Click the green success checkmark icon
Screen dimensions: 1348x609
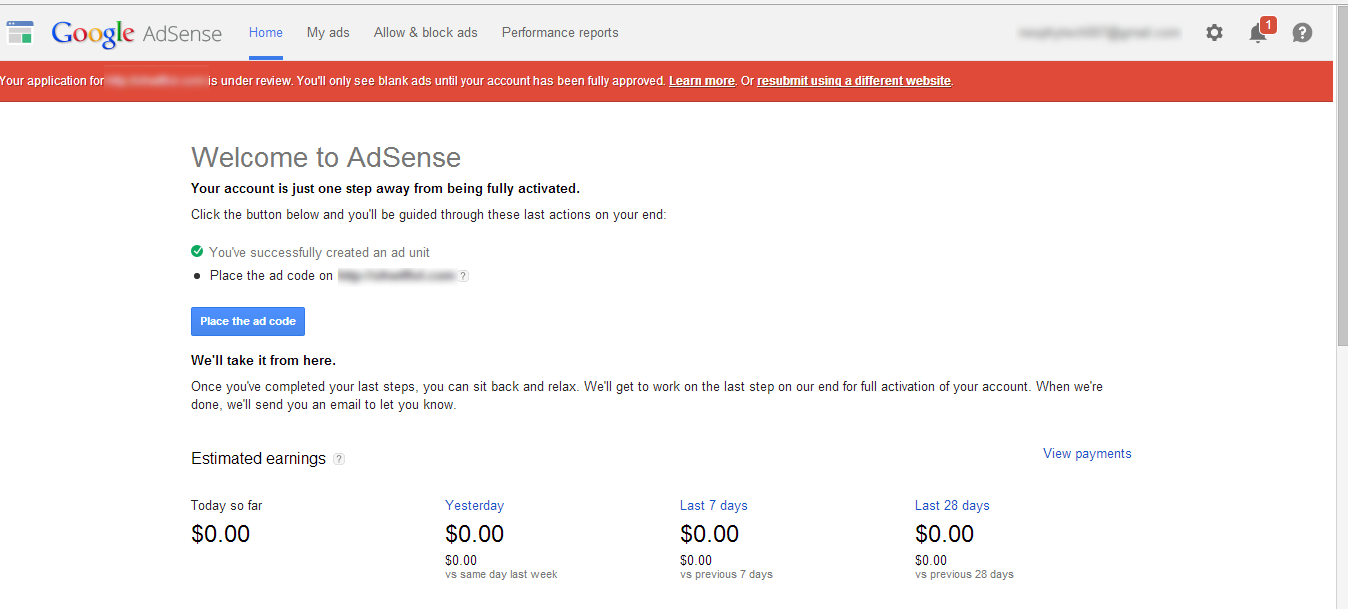point(197,252)
